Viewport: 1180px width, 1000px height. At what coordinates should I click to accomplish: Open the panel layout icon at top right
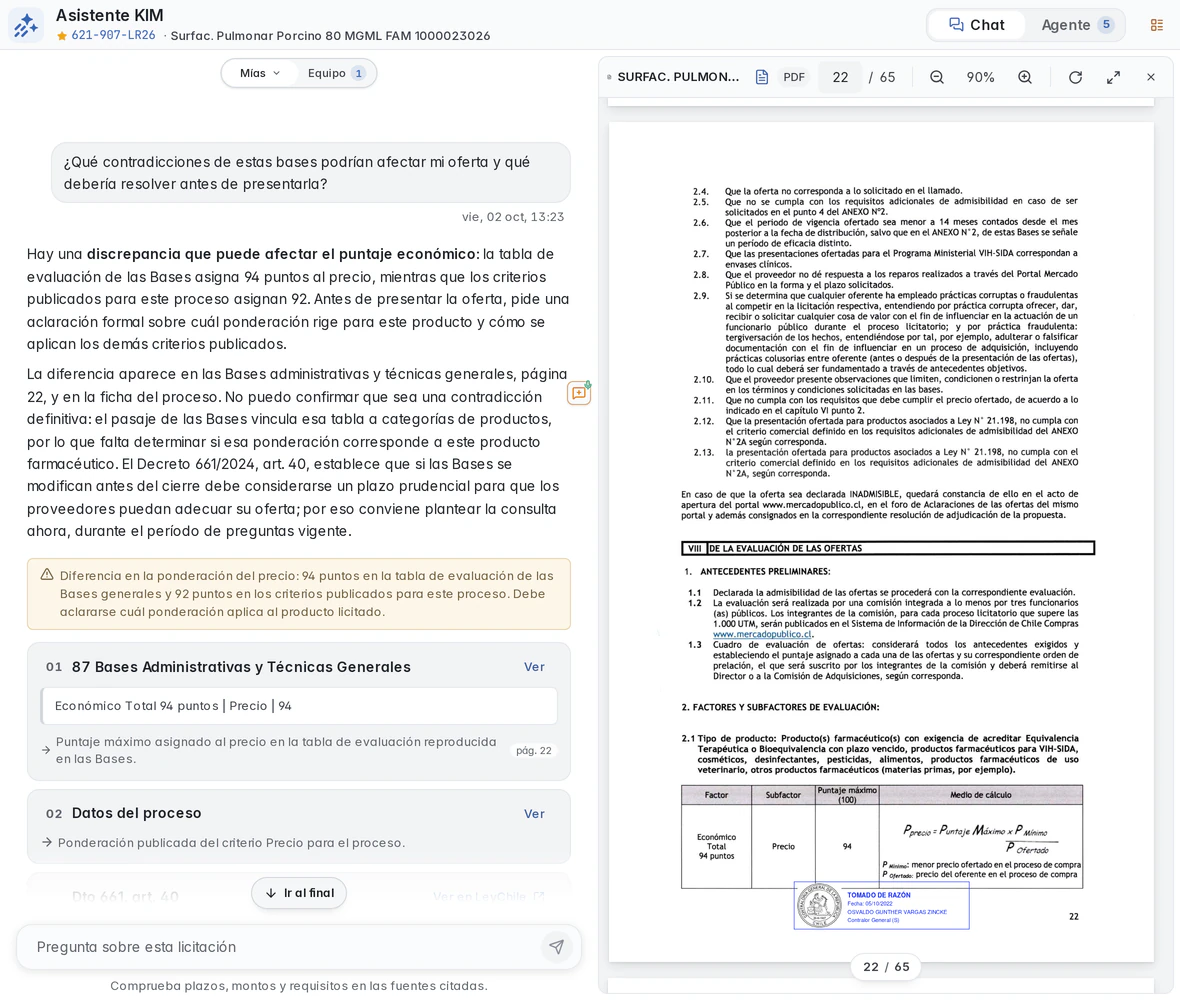(x=1157, y=25)
